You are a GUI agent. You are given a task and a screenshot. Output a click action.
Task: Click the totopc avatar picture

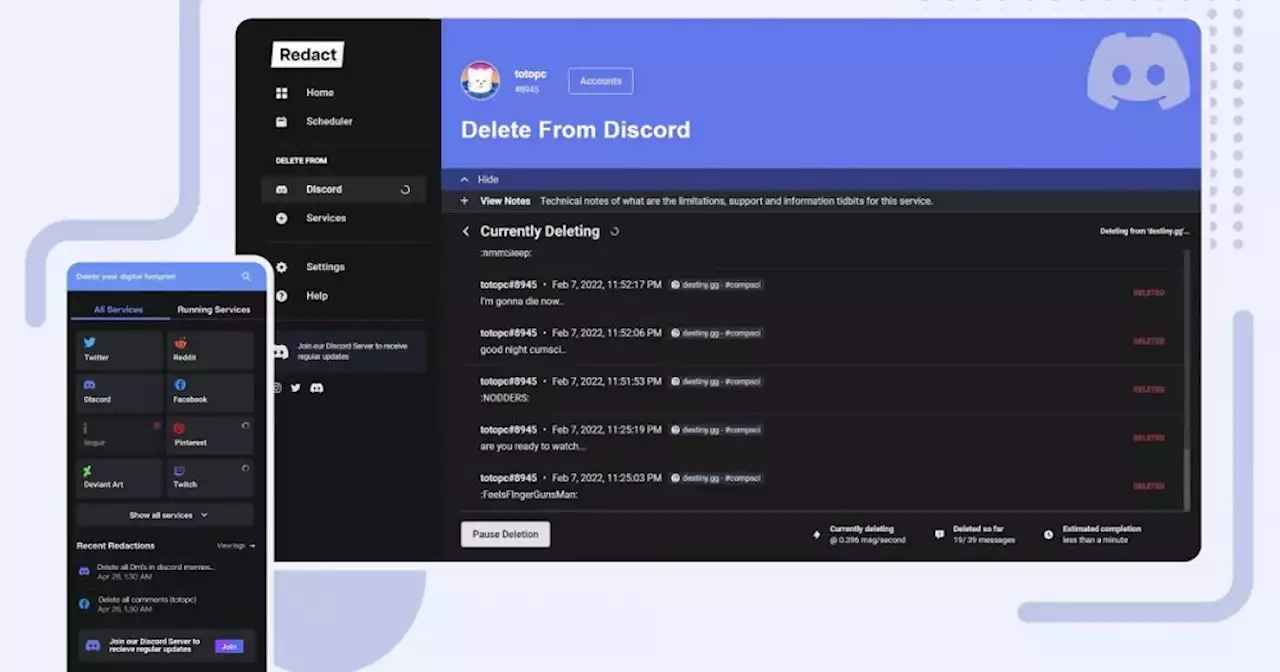pos(480,81)
